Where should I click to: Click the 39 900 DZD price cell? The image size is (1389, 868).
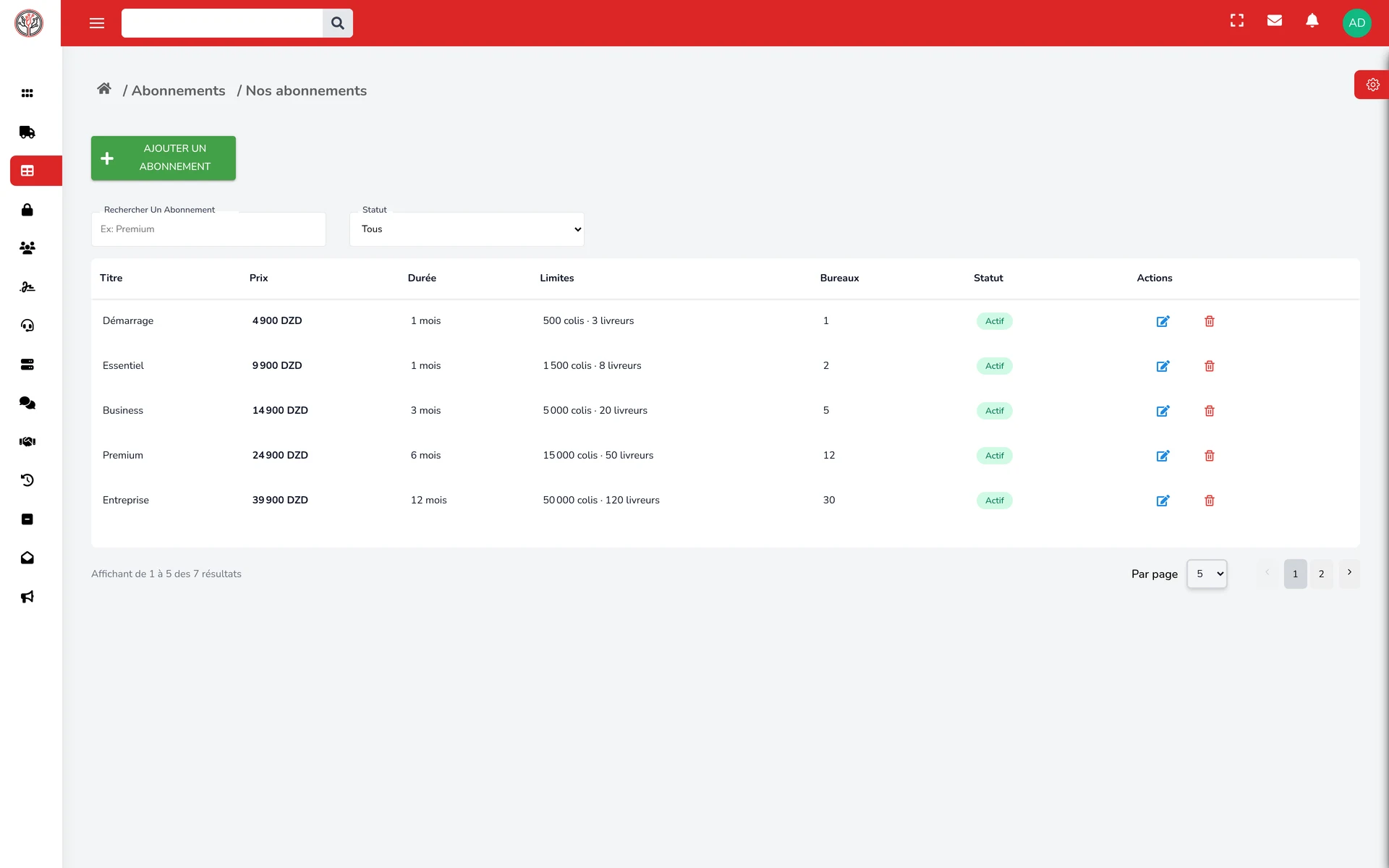tap(280, 500)
